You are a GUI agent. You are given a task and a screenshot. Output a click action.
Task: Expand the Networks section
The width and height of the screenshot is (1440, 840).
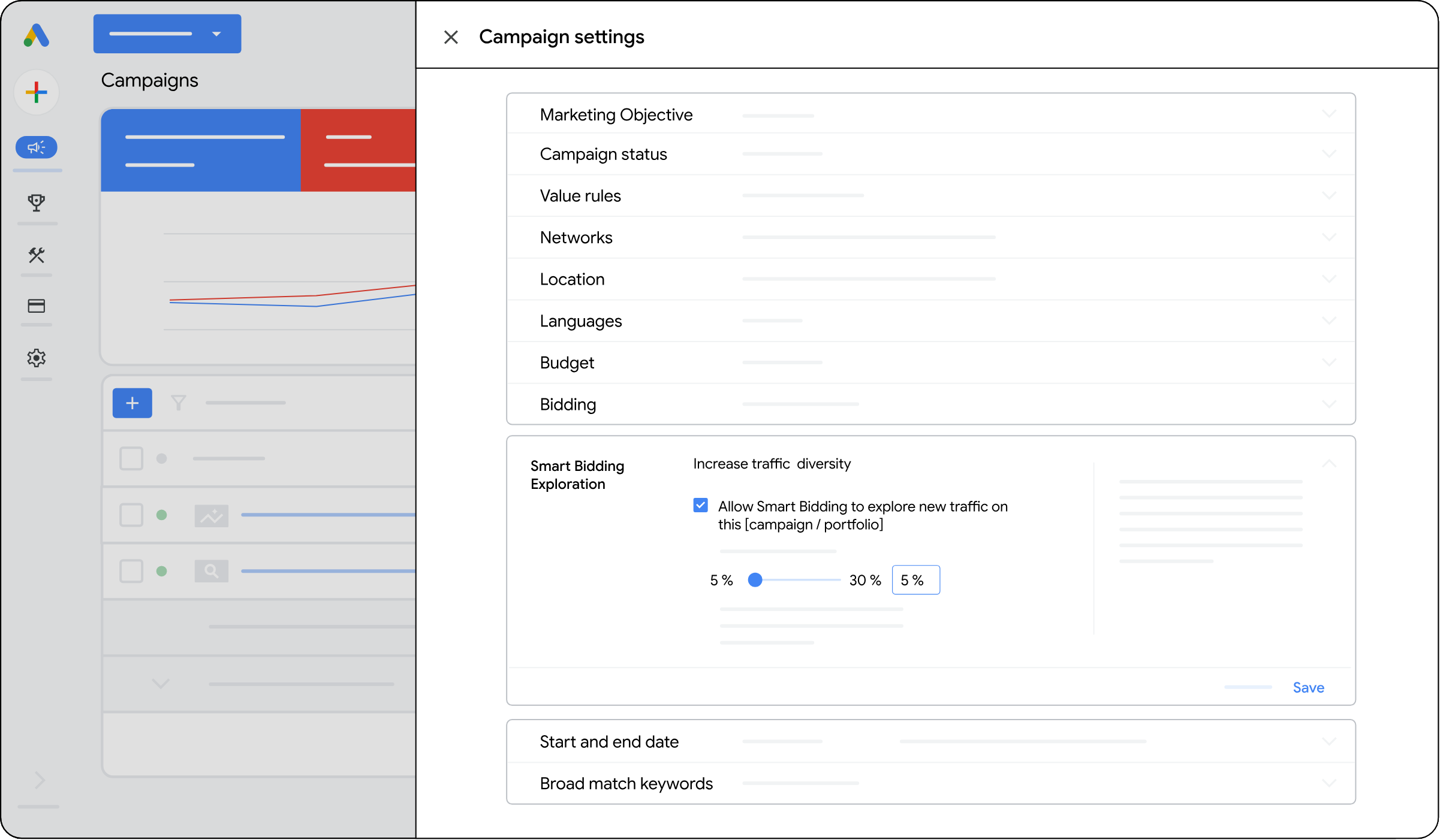[x=931, y=238]
